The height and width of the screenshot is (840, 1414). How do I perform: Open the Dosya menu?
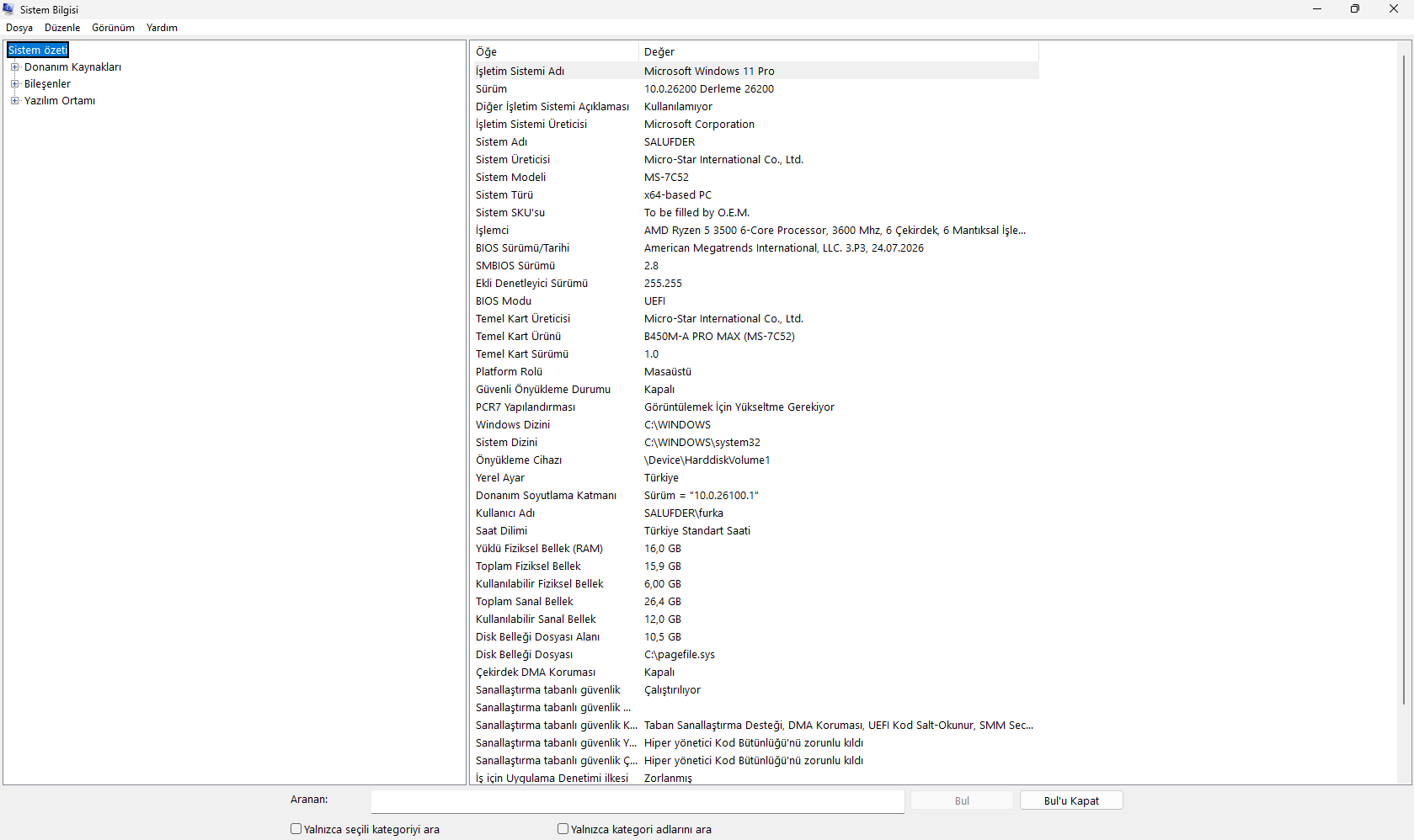(19, 28)
